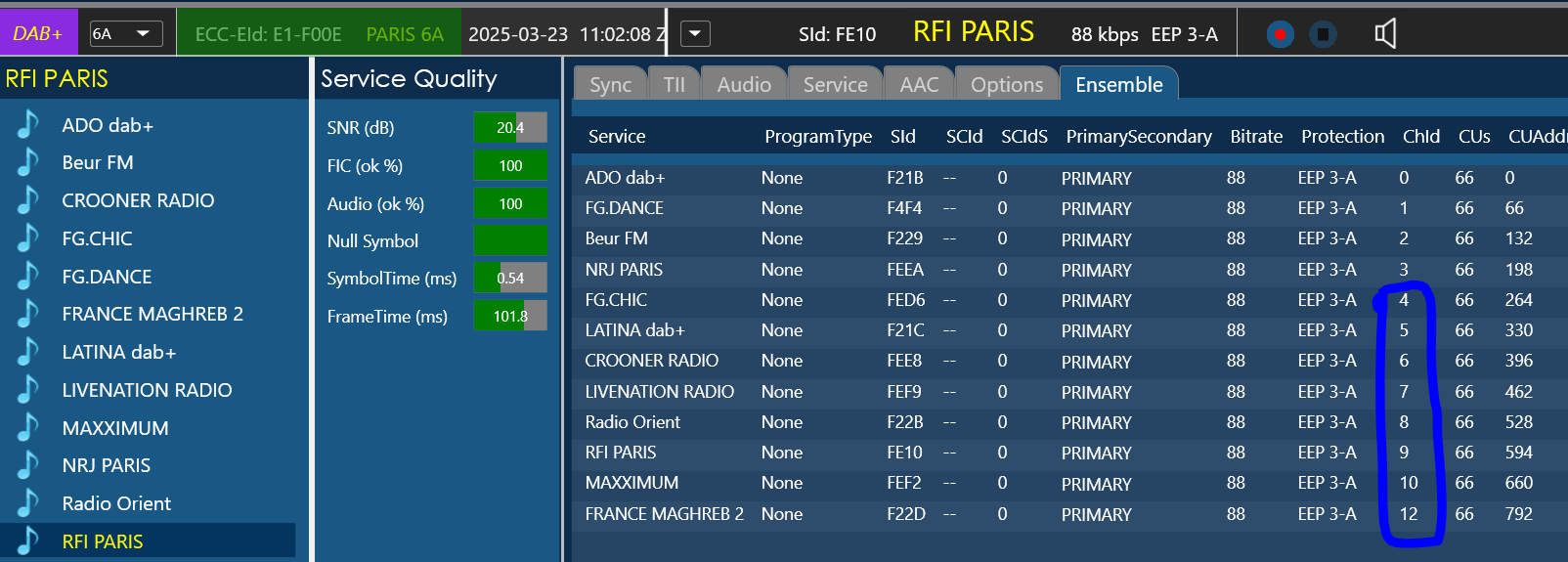The width and height of the screenshot is (1568, 562).
Task: Click the music note beside RFI PARIS
Action: 28,540
